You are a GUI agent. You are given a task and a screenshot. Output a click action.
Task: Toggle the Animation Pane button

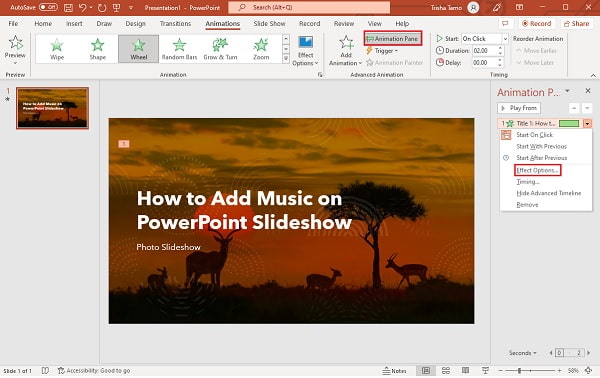(x=393, y=38)
